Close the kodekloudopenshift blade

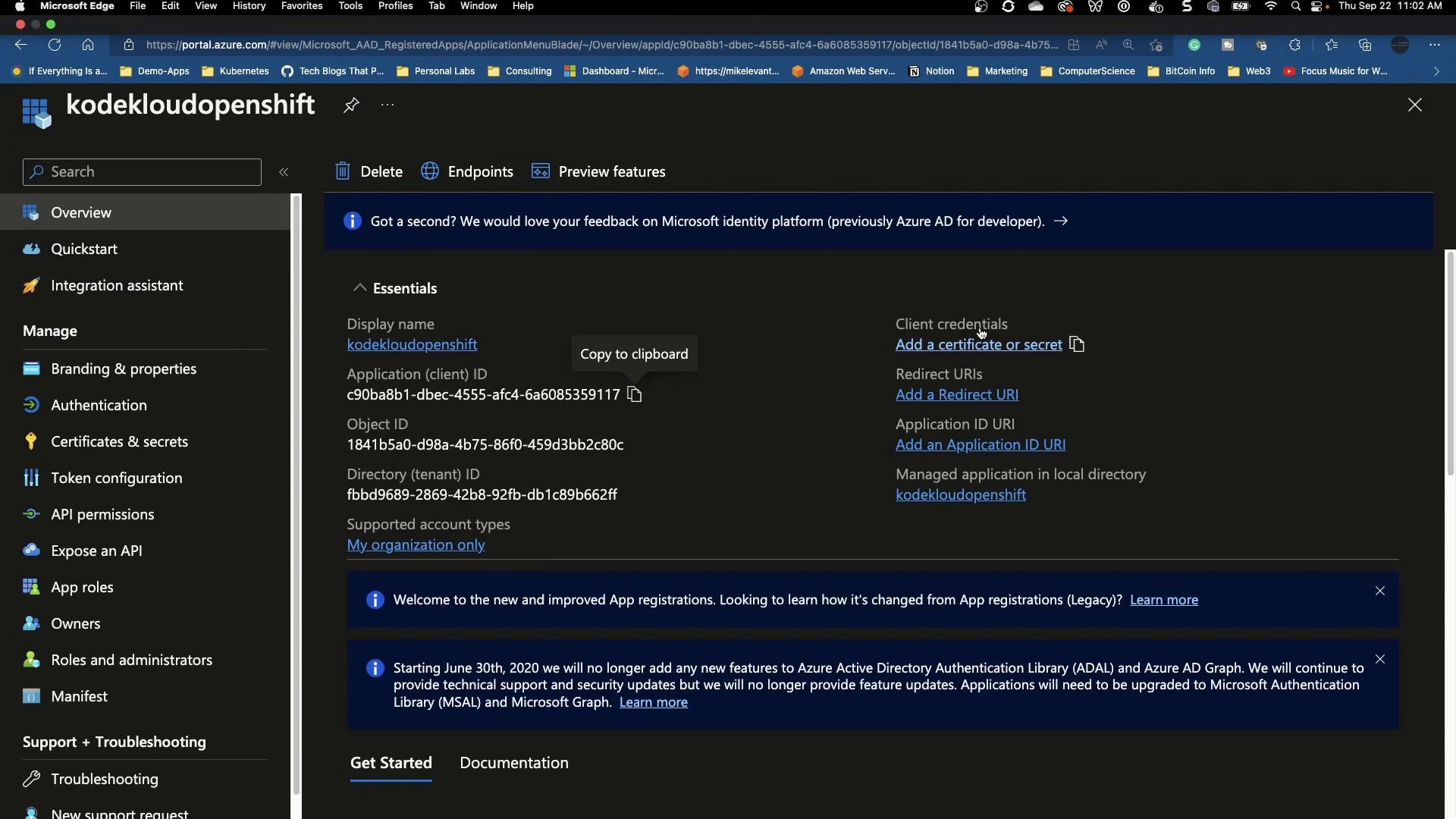pyautogui.click(x=1414, y=105)
